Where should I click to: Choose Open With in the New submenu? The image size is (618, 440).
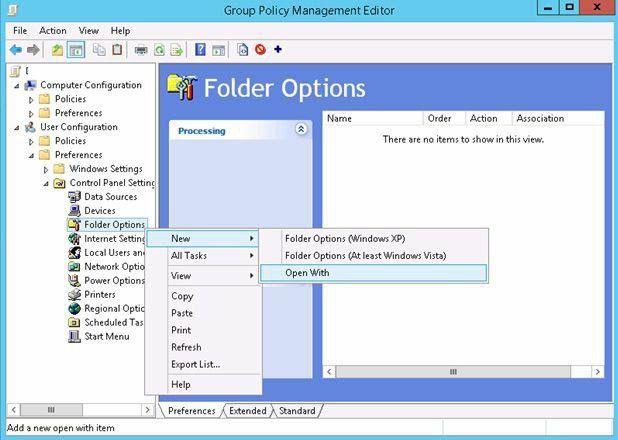pyautogui.click(x=373, y=273)
